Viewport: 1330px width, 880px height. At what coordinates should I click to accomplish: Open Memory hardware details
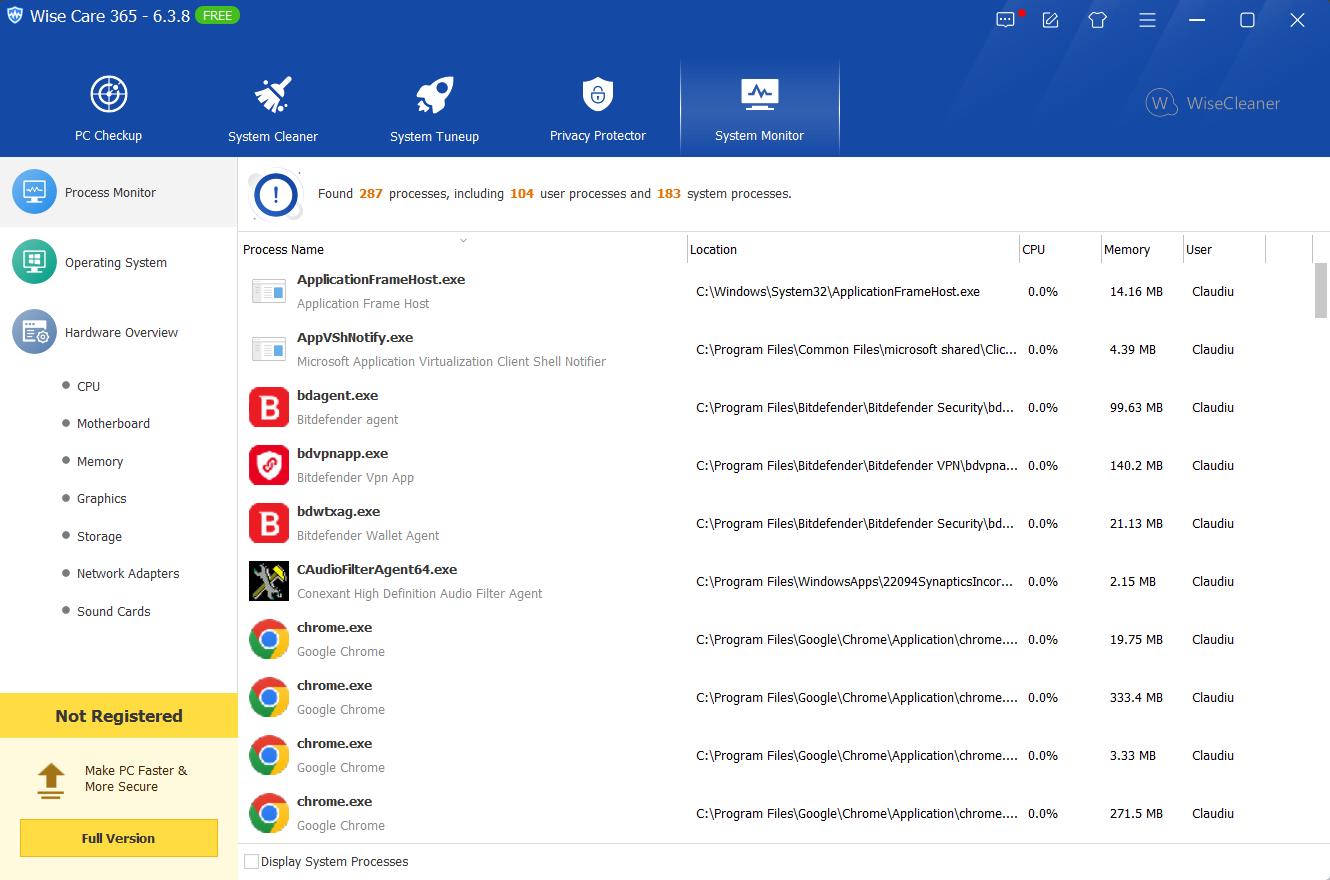click(100, 461)
